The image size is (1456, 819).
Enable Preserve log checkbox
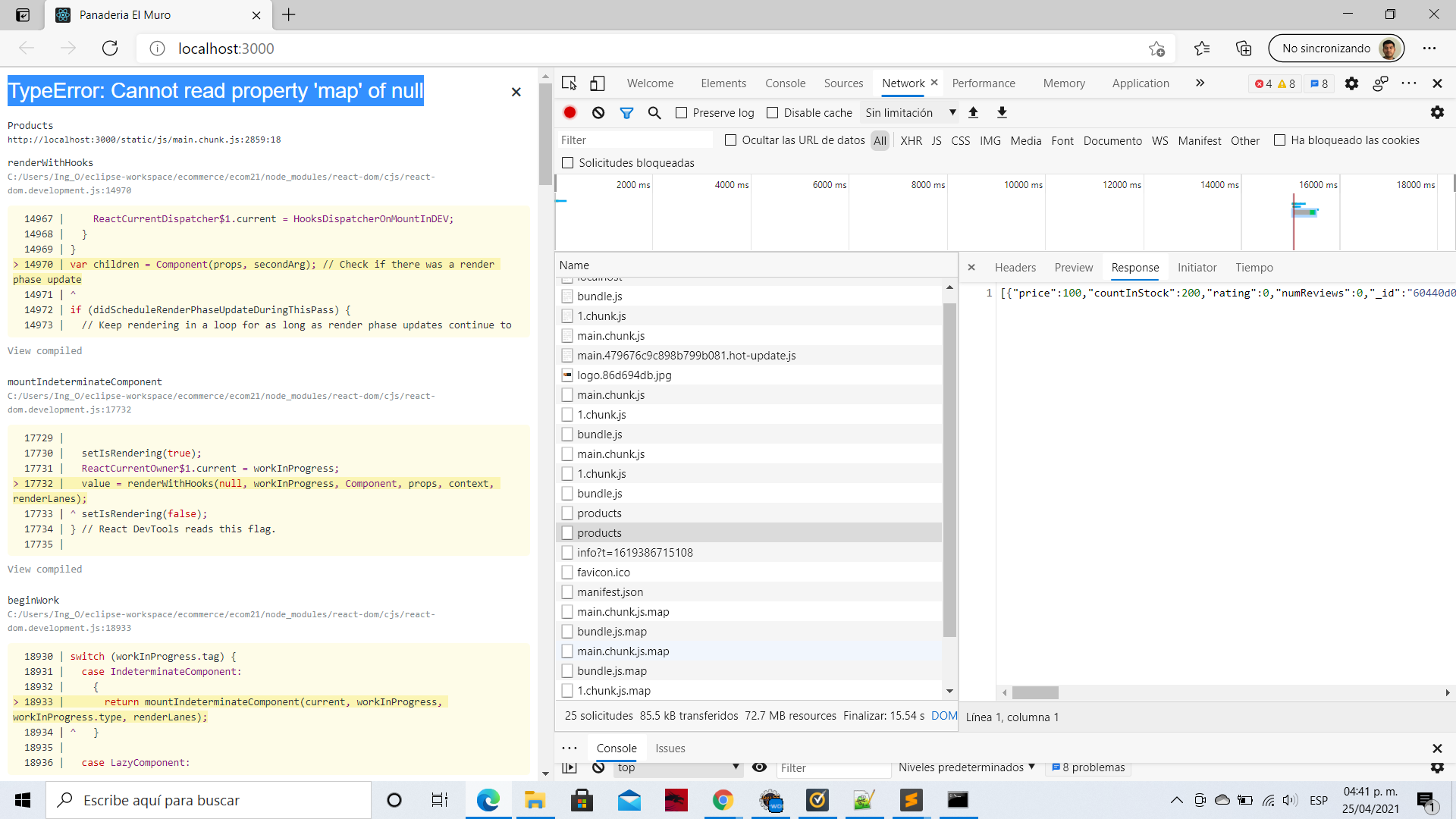tap(681, 113)
